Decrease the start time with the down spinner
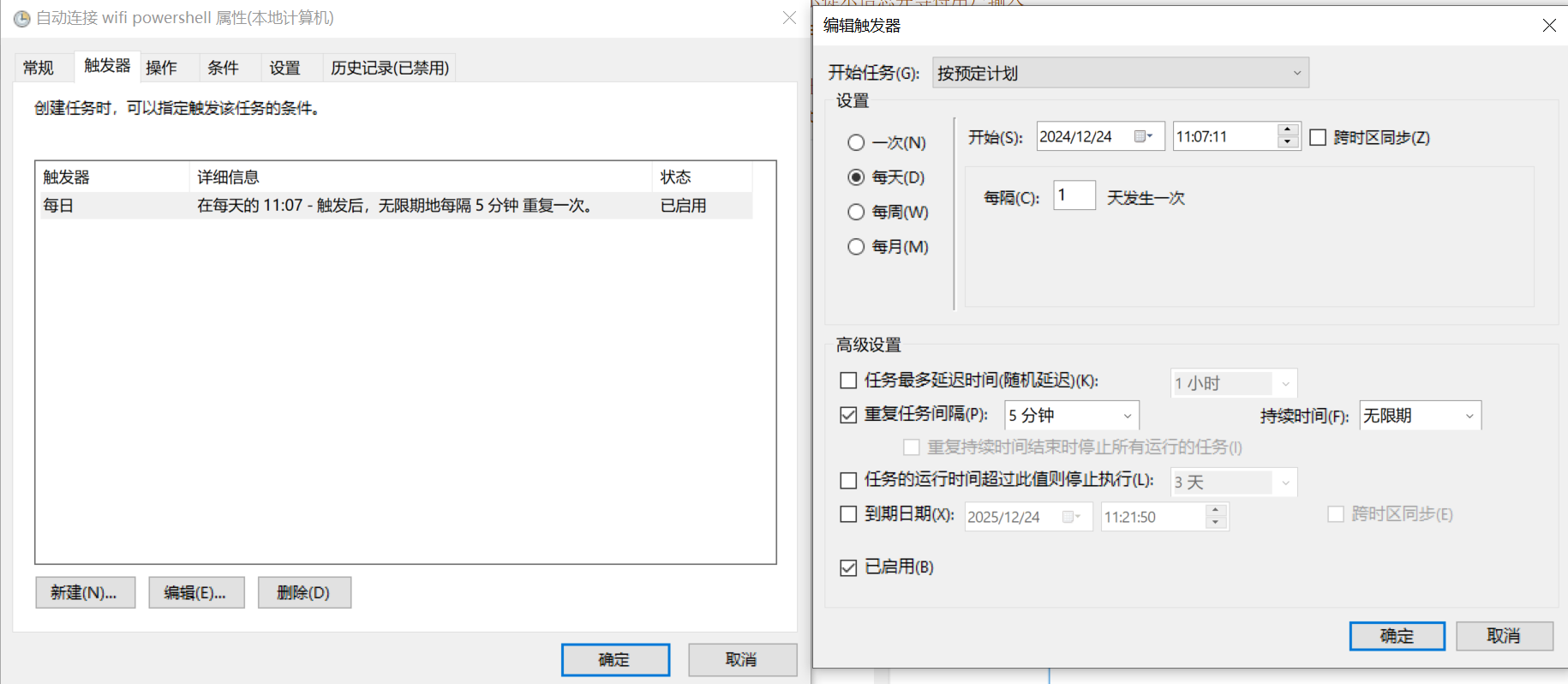The height and width of the screenshot is (684, 1568). click(1287, 142)
